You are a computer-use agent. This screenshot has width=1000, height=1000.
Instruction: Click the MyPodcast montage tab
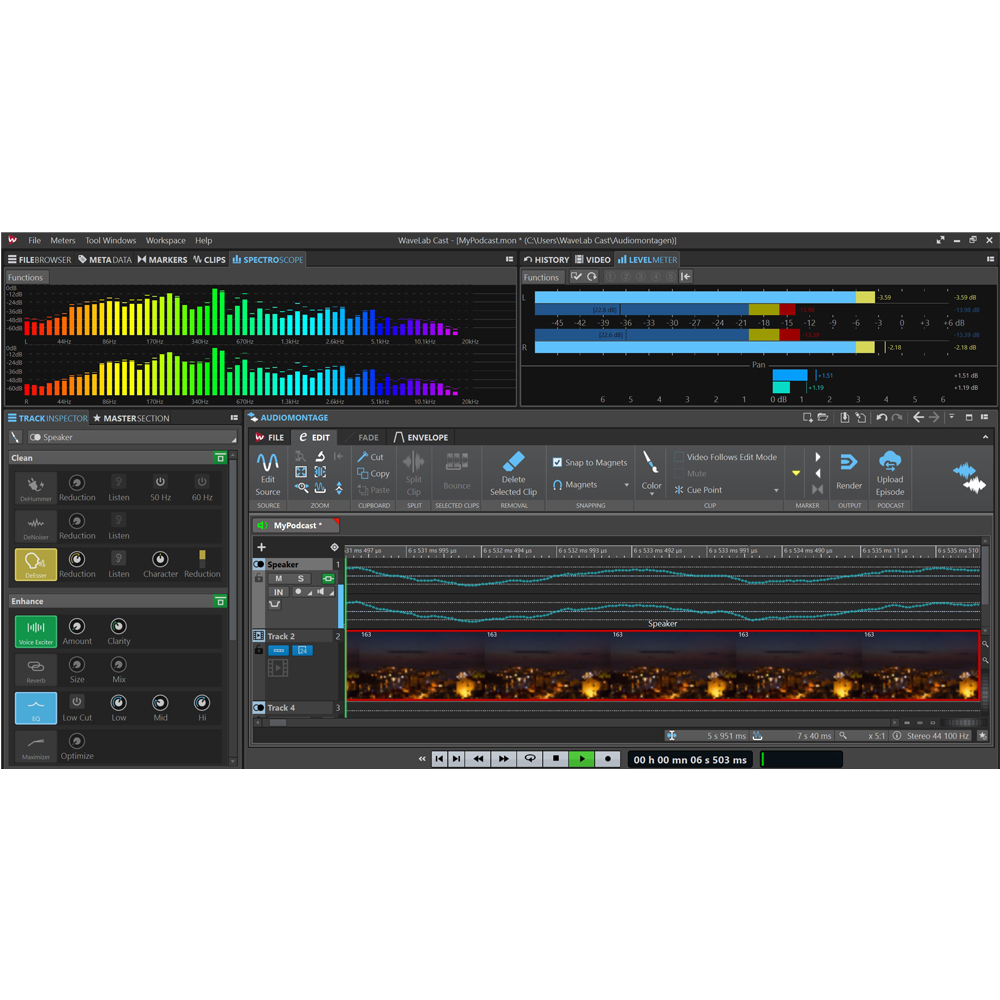[x=297, y=526]
